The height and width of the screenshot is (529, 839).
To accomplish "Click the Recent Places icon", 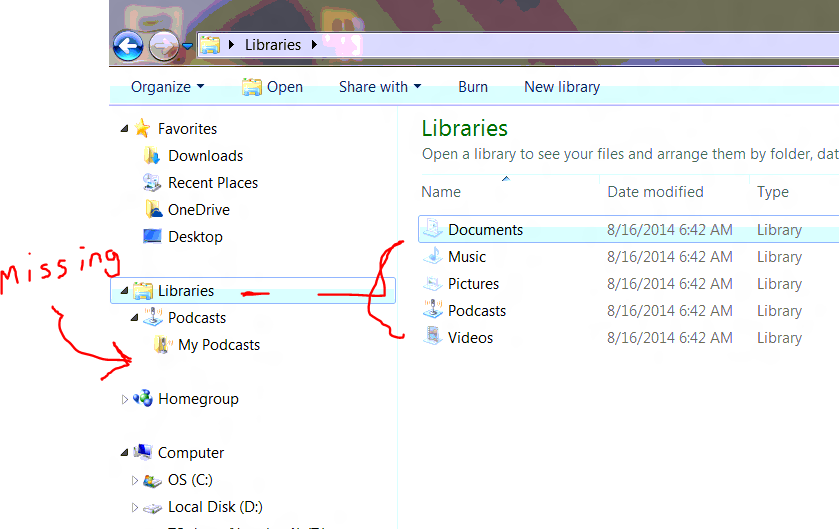I will tap(152, 182).
